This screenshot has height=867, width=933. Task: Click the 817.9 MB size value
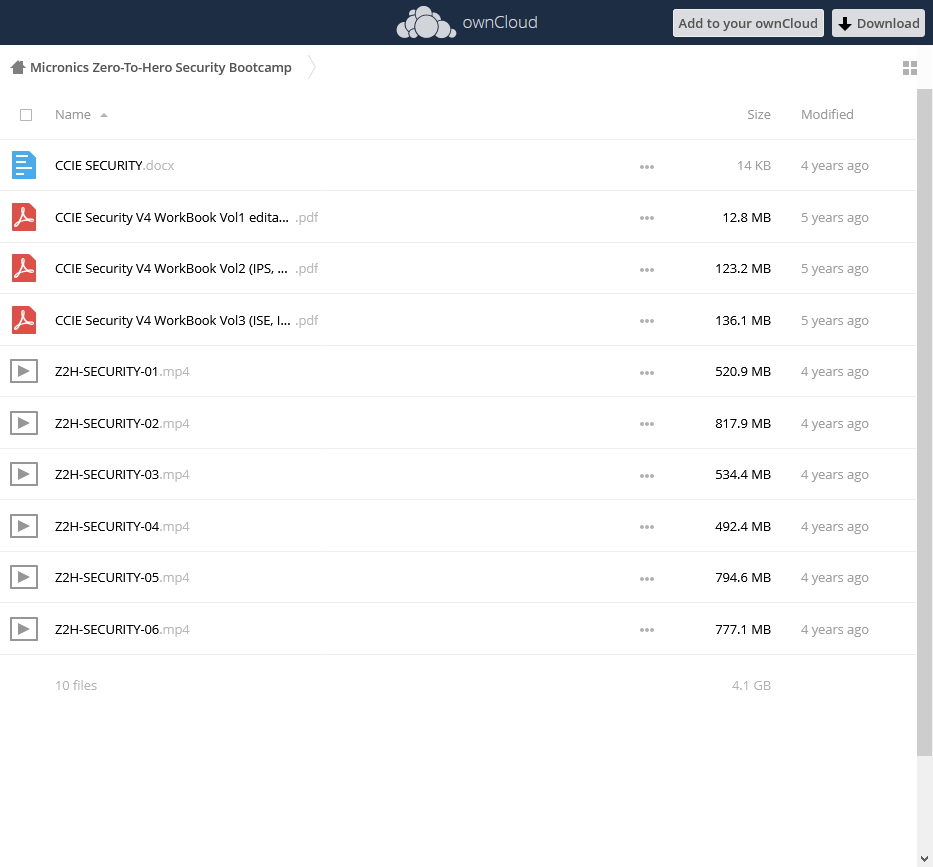click(x=743, y=423)
